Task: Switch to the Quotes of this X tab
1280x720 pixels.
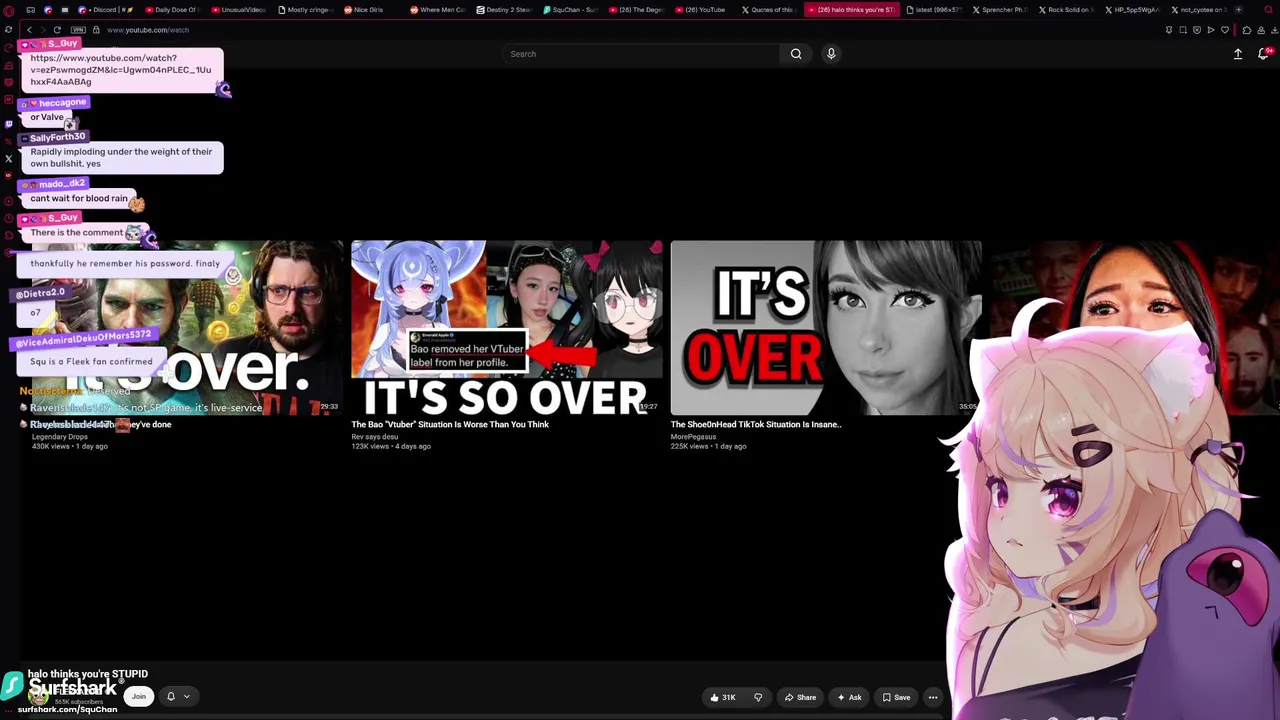Action: [x=767, y=10]
